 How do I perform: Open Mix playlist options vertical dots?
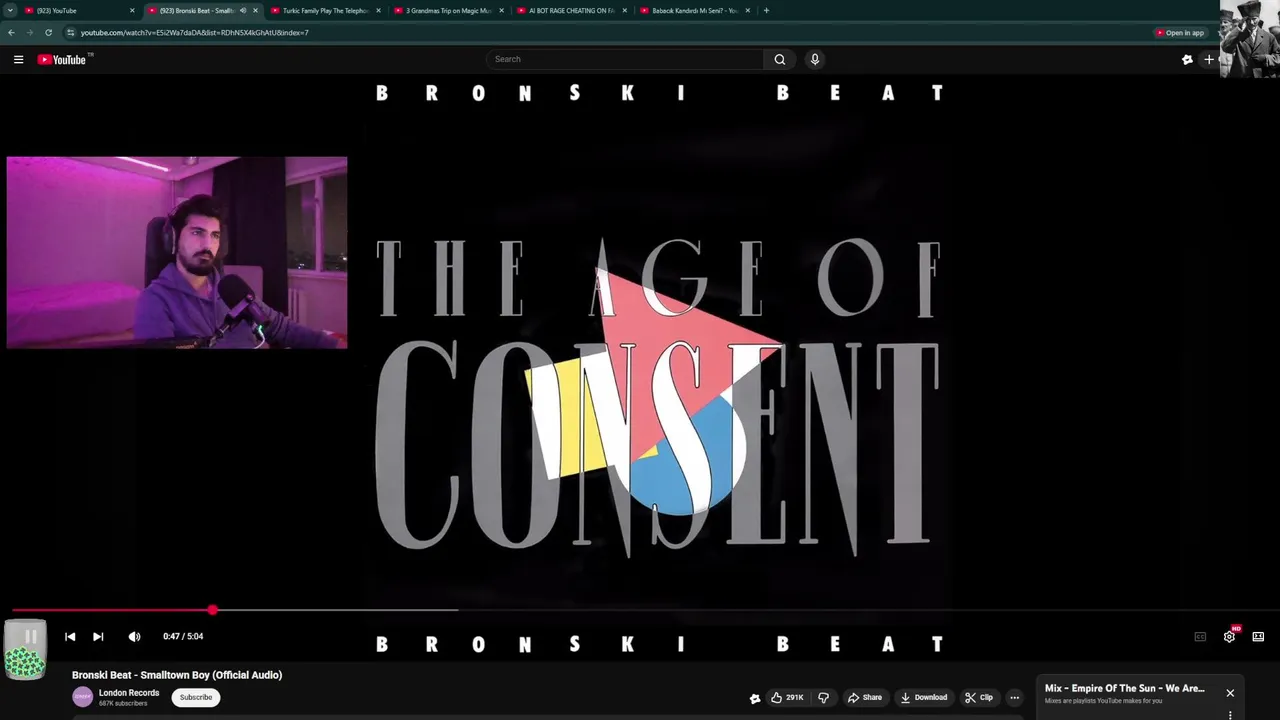pyautogui.click(x=1230, y=715)
